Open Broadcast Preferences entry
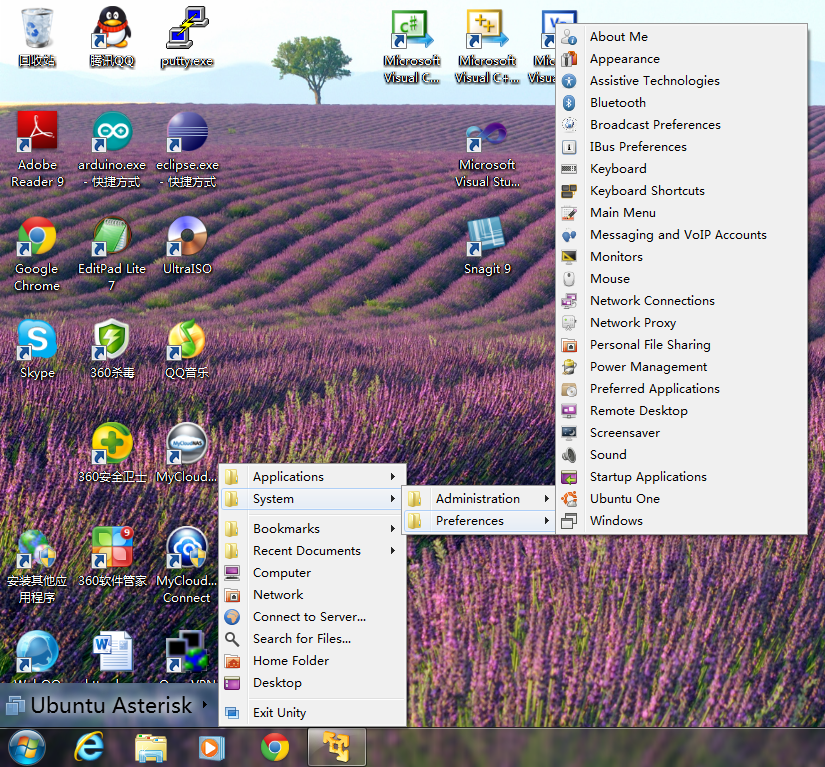The width and height of the screenshot is (825, 767). pos(681,125)
